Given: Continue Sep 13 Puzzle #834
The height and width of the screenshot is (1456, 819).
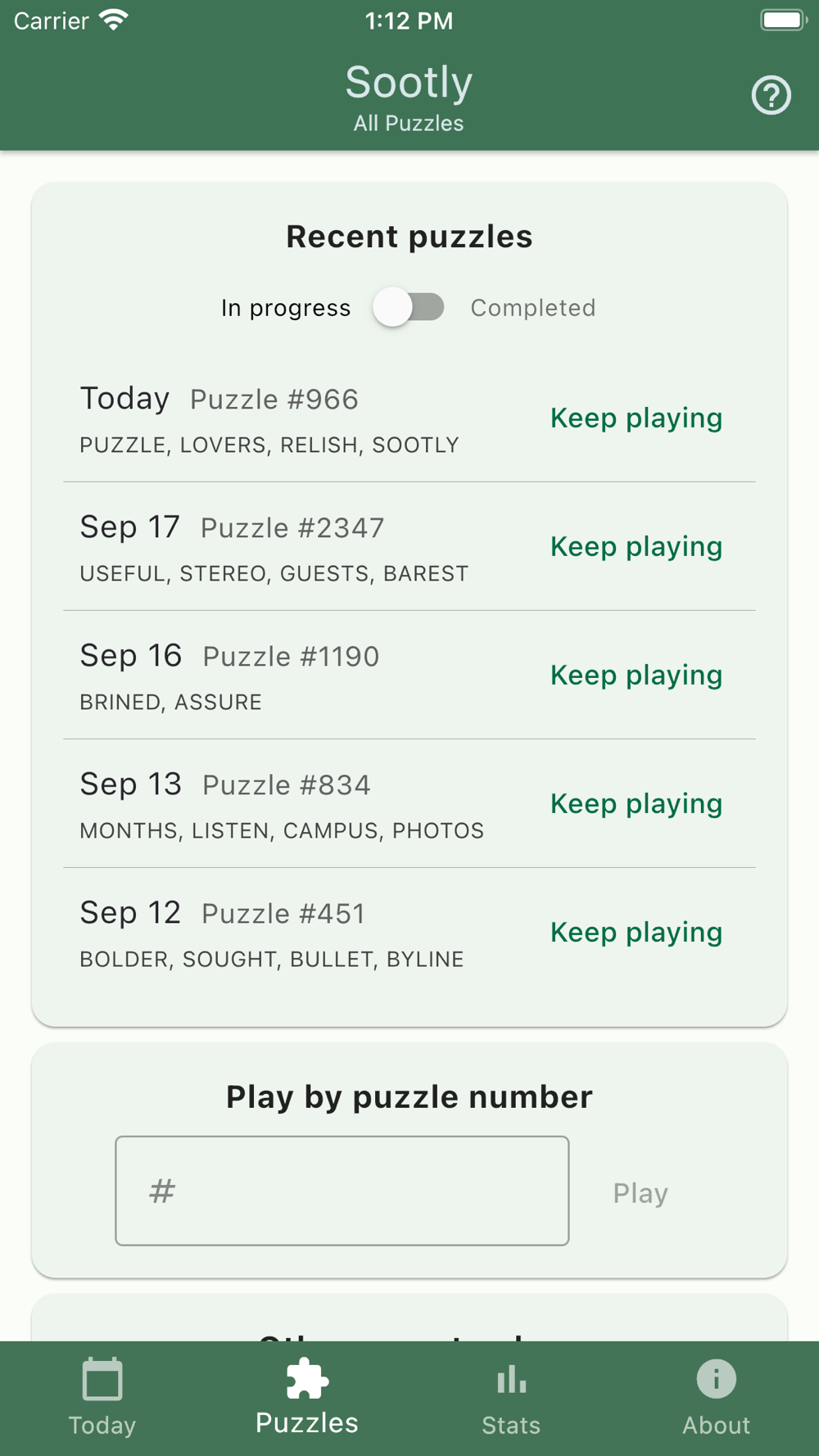Looking at the screenshot, I should [636, 804].
